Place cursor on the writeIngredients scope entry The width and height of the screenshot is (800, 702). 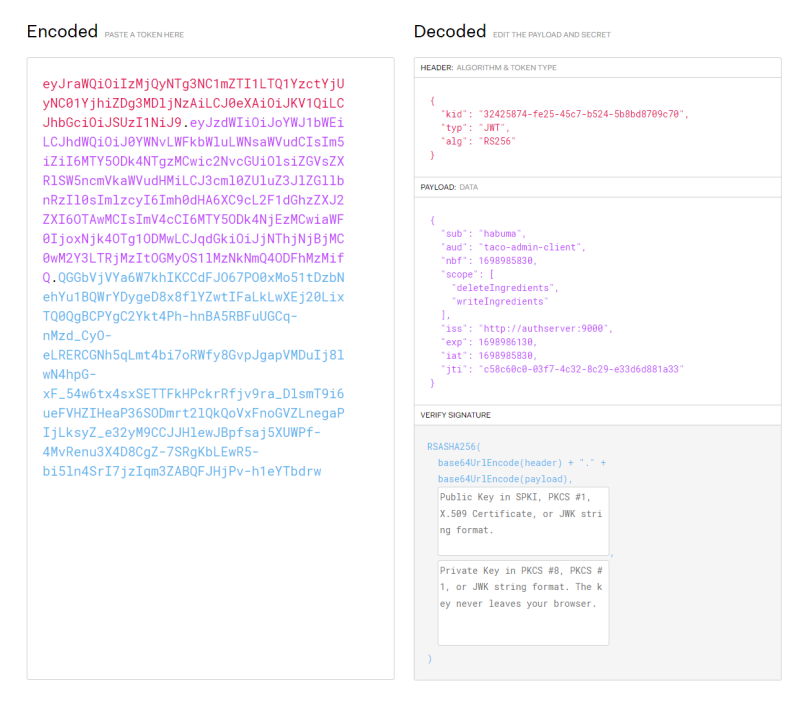(x=501, y=300)
